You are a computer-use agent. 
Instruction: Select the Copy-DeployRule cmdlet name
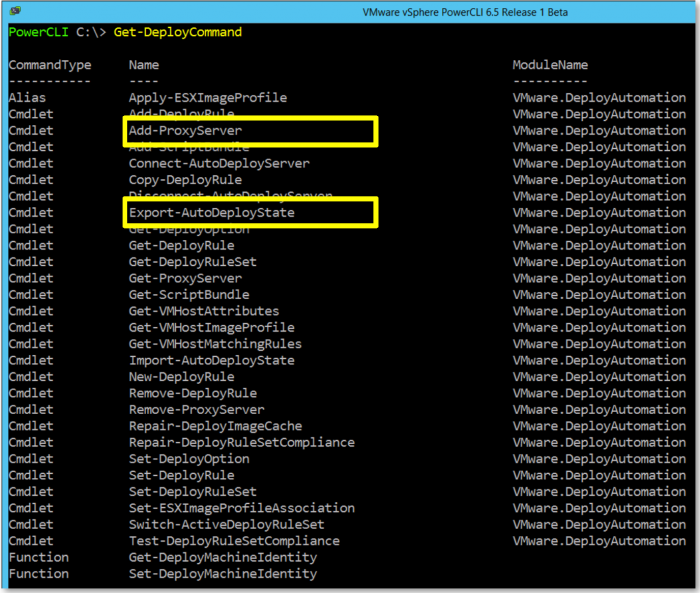click(185, 180)
